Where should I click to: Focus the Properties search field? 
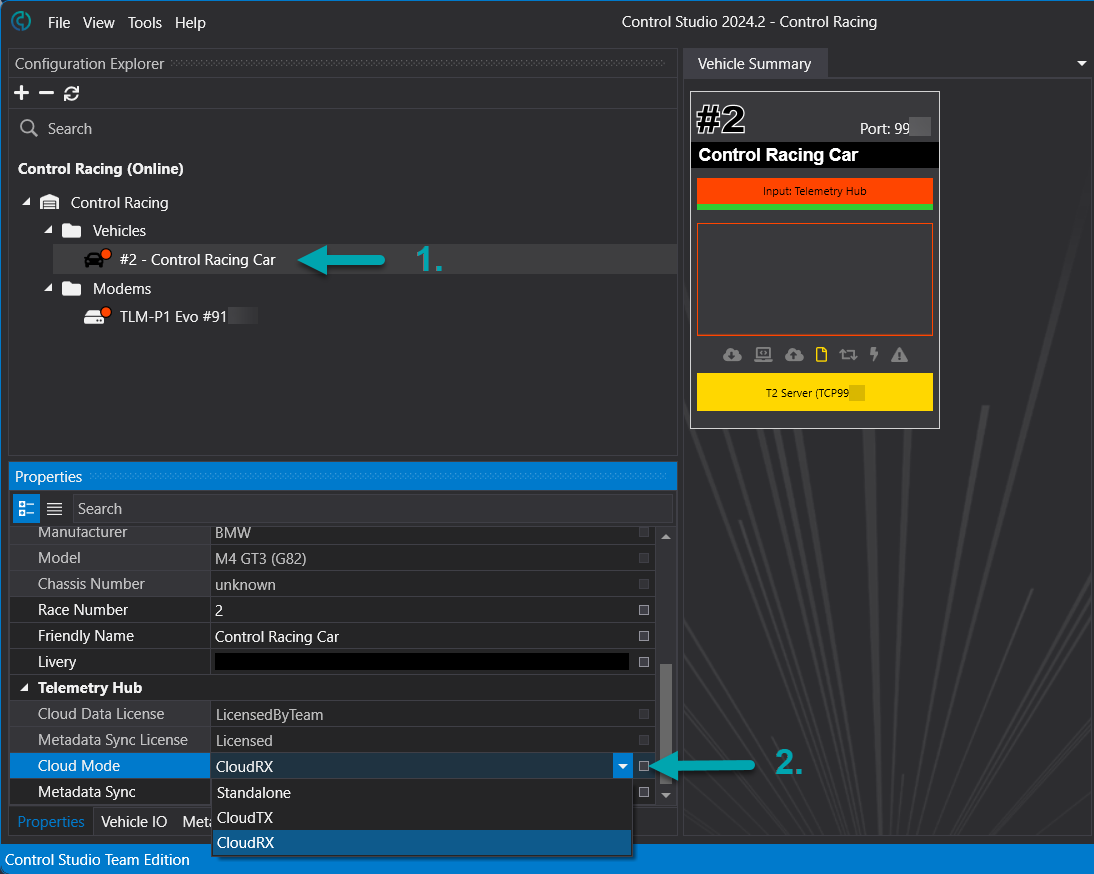coord(373,508)
